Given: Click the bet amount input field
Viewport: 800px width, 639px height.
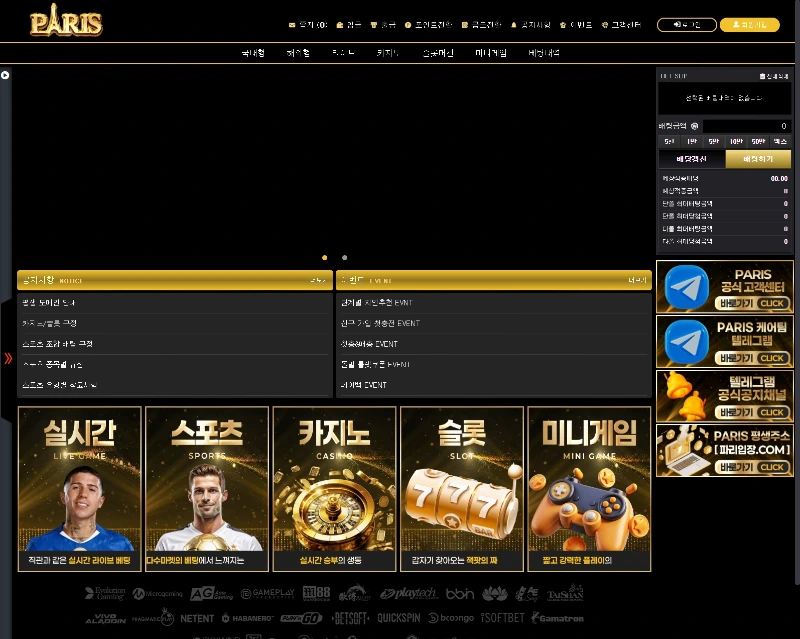Looking at the screenshot, I should [746, 126].
